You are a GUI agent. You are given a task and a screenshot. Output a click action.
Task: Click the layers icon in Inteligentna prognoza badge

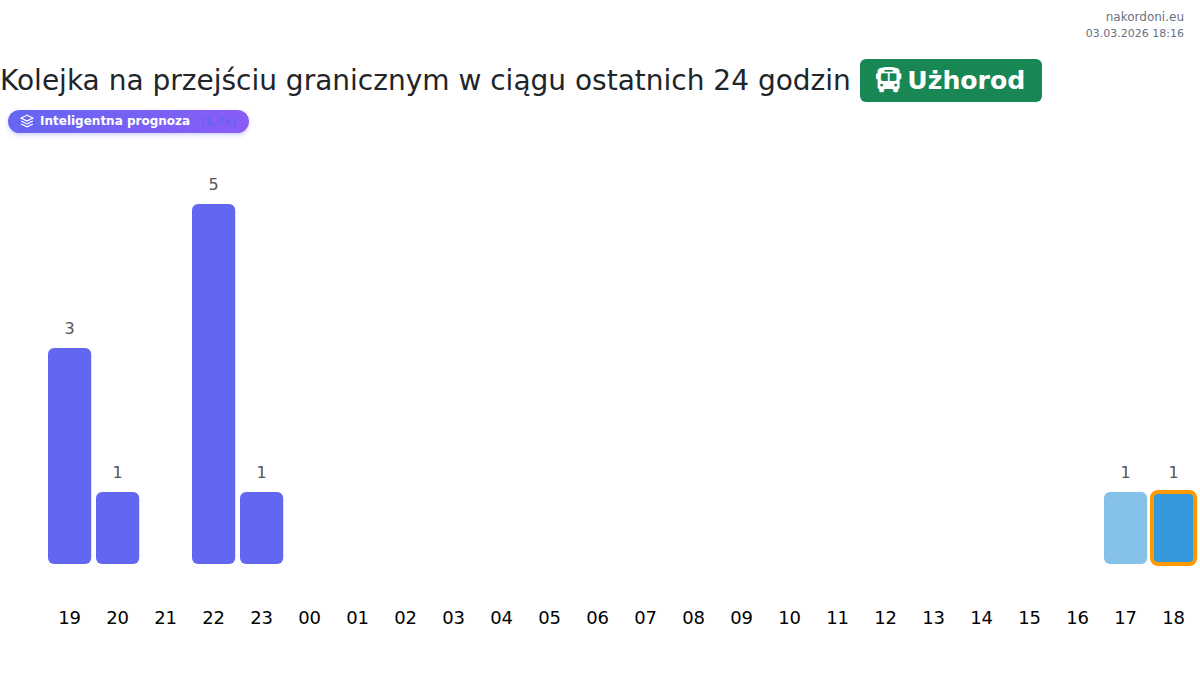(27, 121)
